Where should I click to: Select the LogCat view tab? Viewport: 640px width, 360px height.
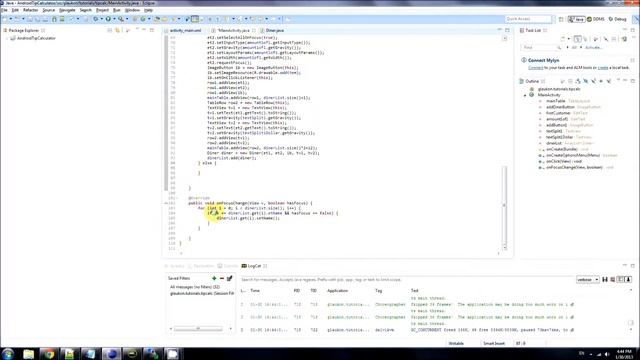coord(254,266)
